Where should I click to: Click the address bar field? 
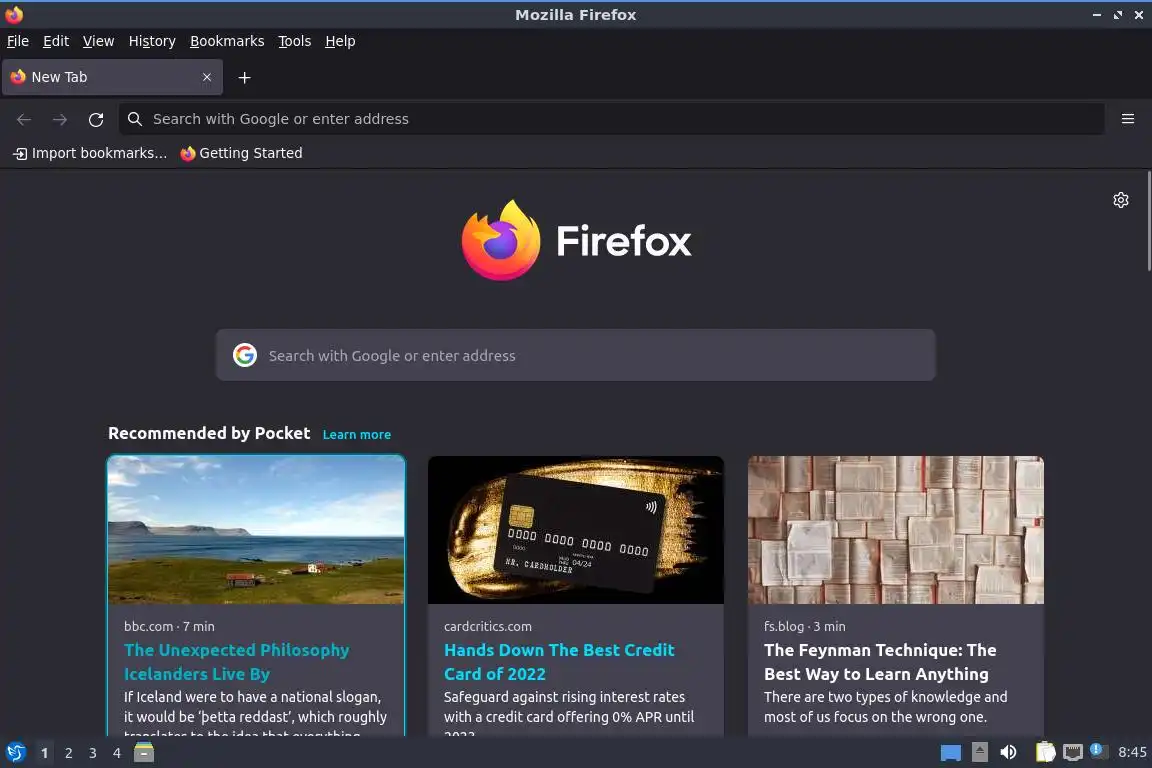click(611, 119)
